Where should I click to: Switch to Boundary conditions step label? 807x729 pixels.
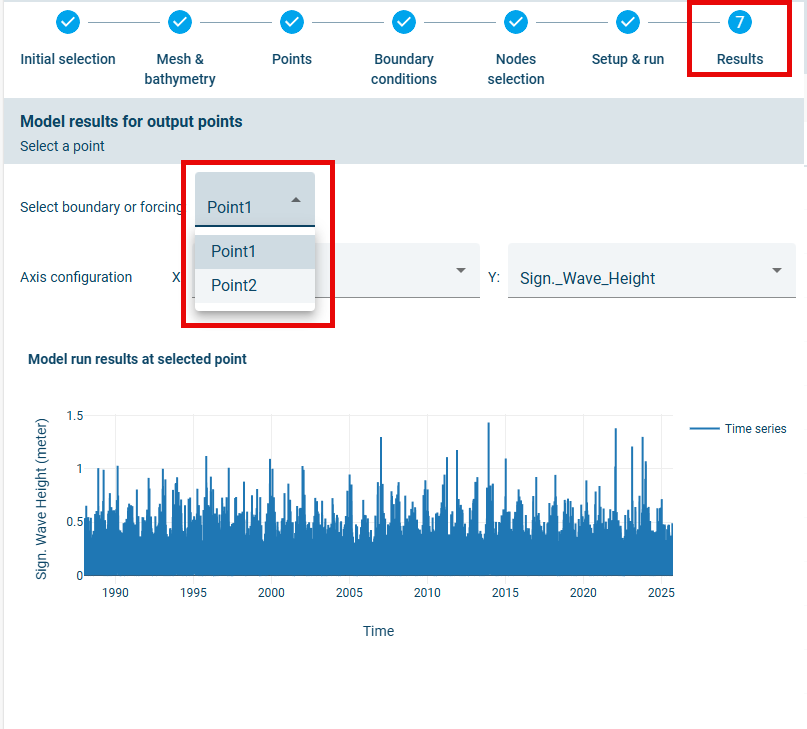pyautogui.click(x=404, y=69)
